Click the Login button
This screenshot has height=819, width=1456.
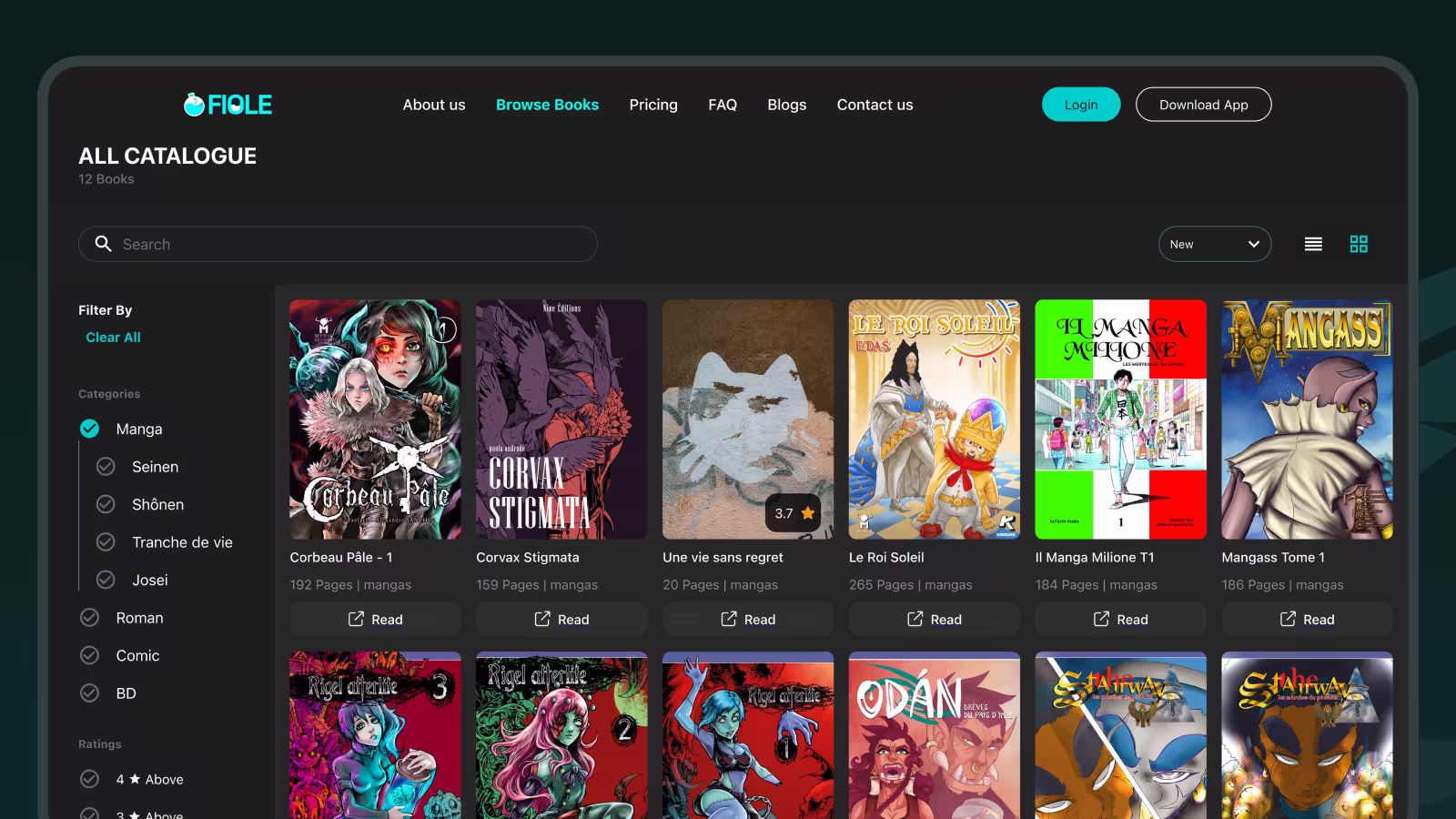pos(1081,105)
